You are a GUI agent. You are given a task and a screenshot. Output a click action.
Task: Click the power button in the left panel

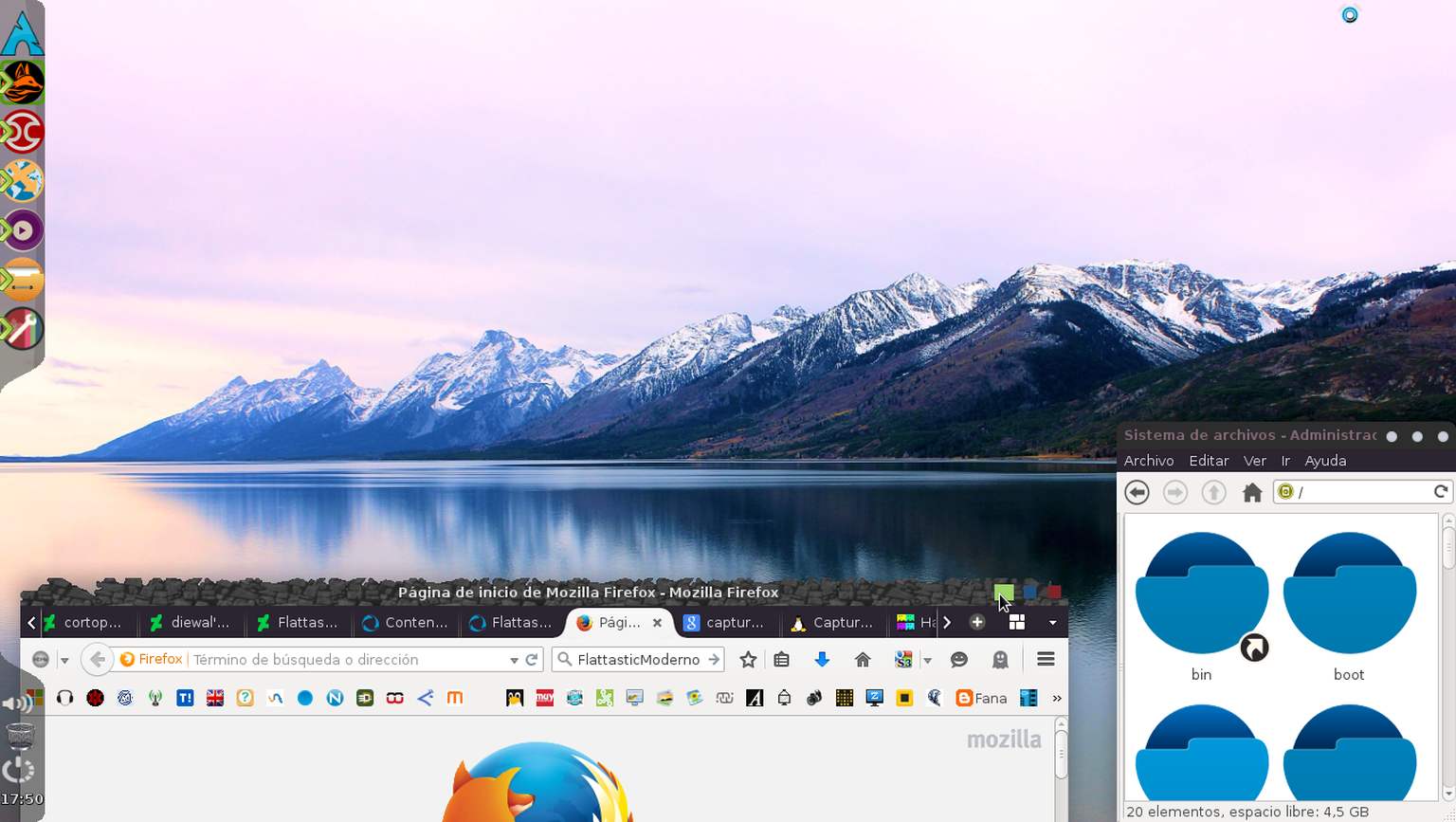tap(19, 770)
